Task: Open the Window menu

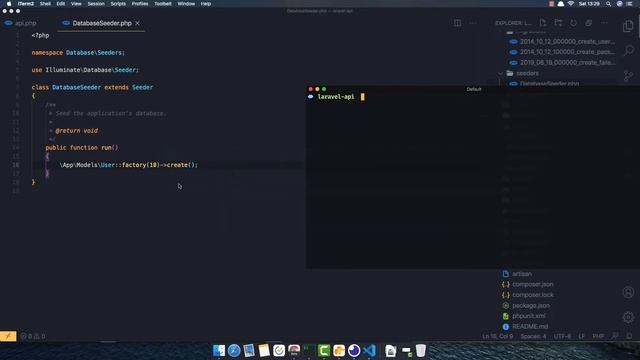Action: point(186,4)
